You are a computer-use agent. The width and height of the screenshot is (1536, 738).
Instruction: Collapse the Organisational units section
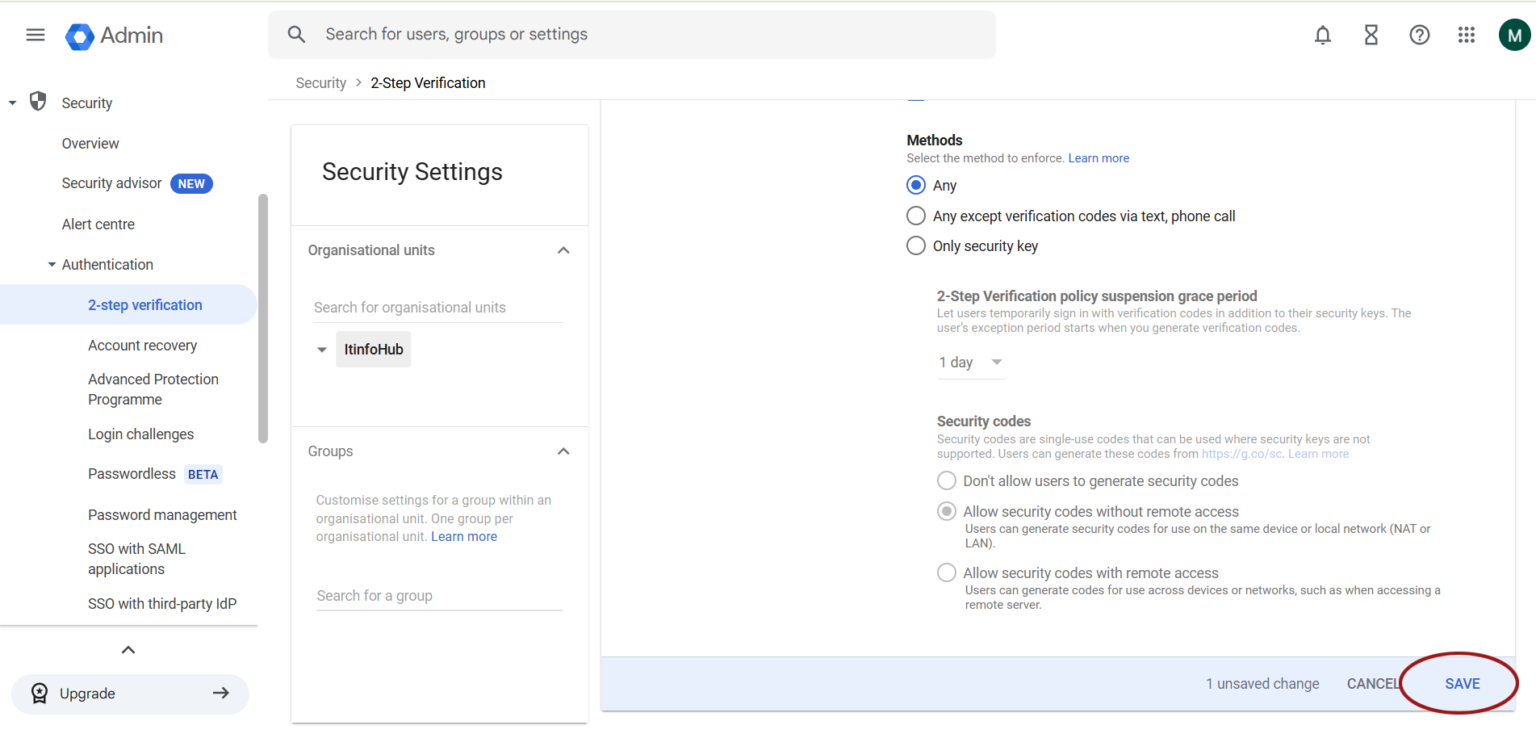coord(563,250)
